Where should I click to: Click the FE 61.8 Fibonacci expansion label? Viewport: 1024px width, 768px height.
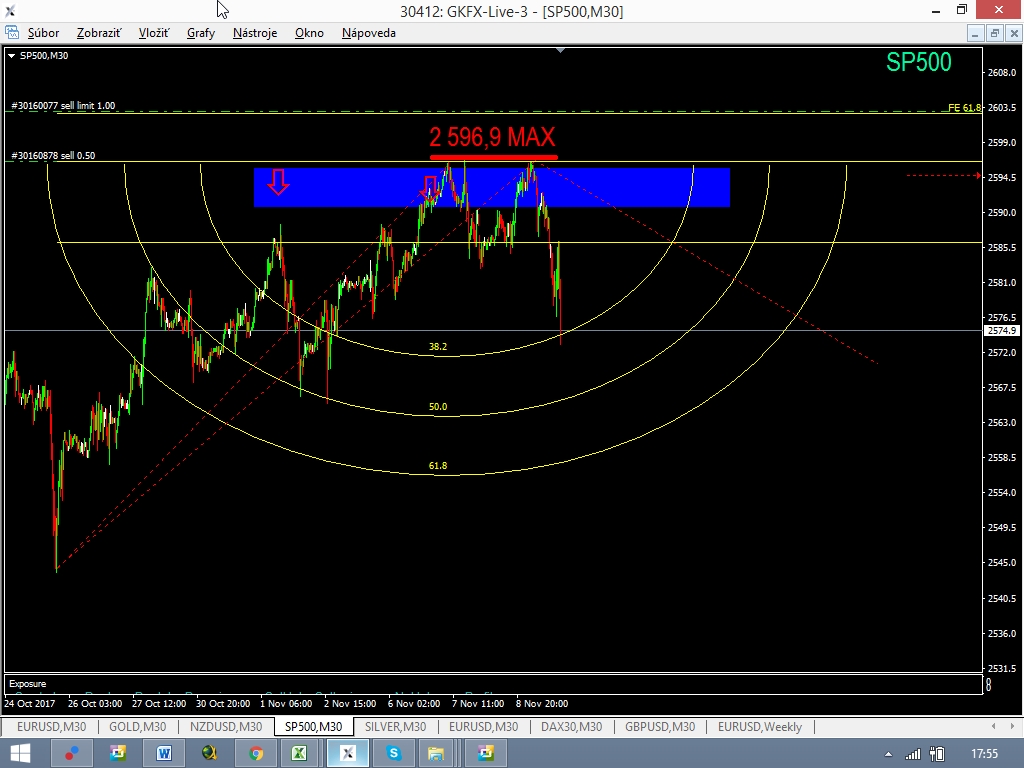coord(964,108)
